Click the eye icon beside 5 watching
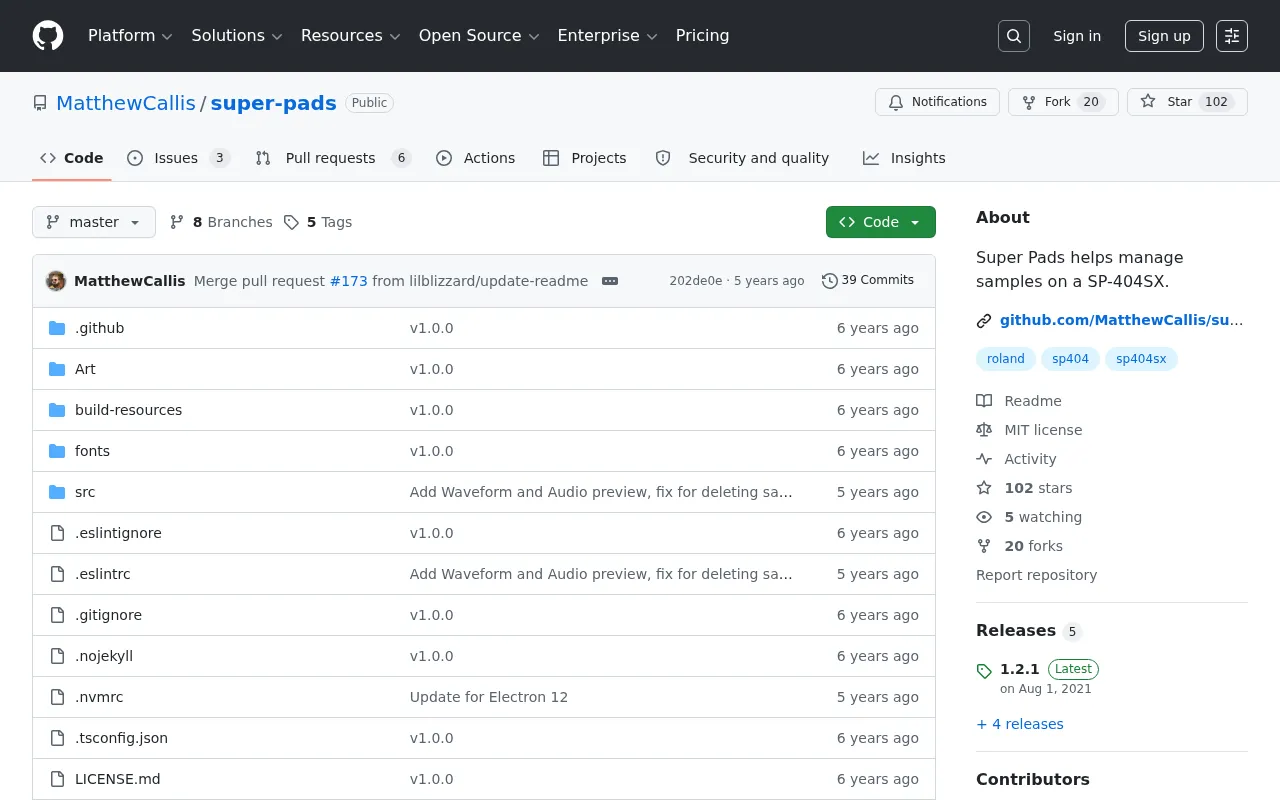This screenshot has width=1280, height=800. point(984,517)
